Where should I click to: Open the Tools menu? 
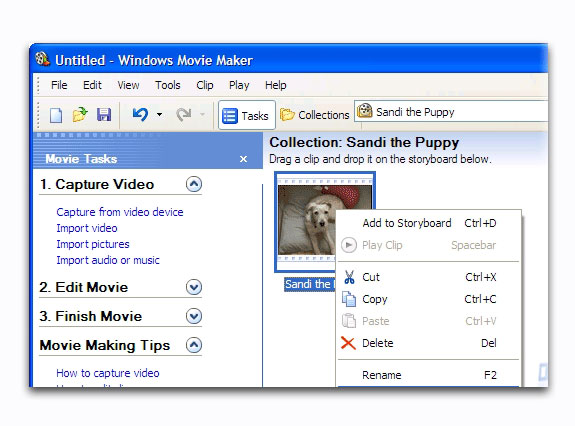tap(168, 85)
